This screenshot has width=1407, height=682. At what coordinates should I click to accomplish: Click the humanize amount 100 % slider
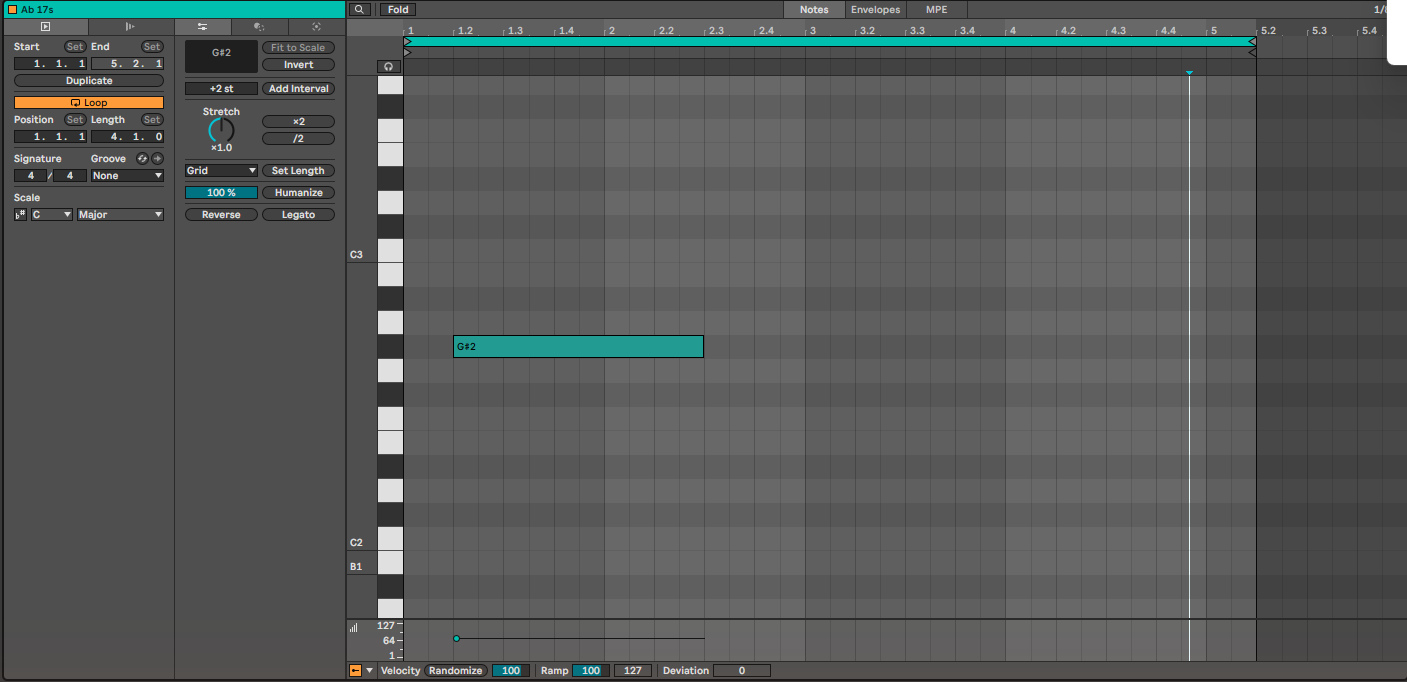(x=221, y=193)
